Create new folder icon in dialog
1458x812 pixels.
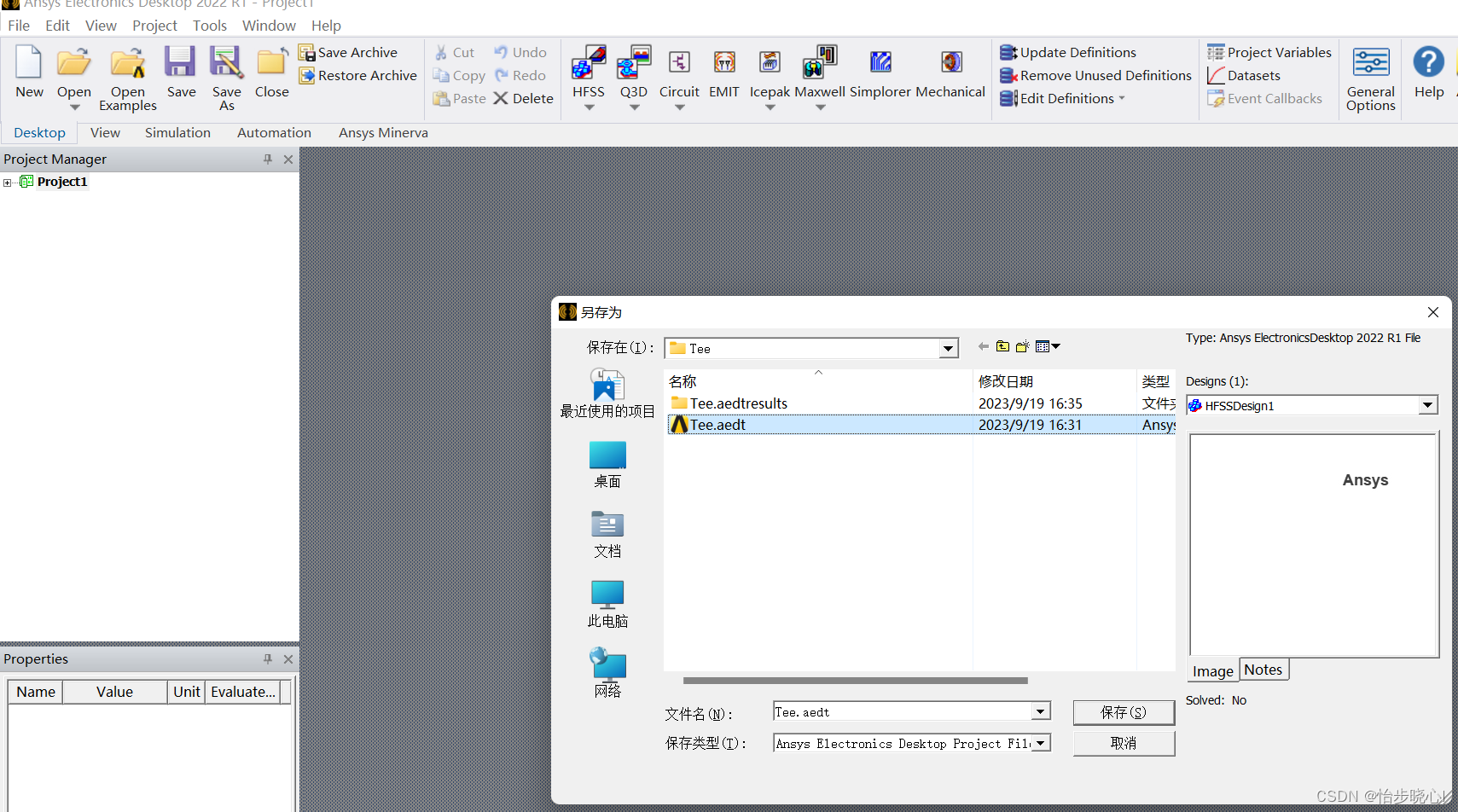pyautogui.click(x=1022, y=346)
